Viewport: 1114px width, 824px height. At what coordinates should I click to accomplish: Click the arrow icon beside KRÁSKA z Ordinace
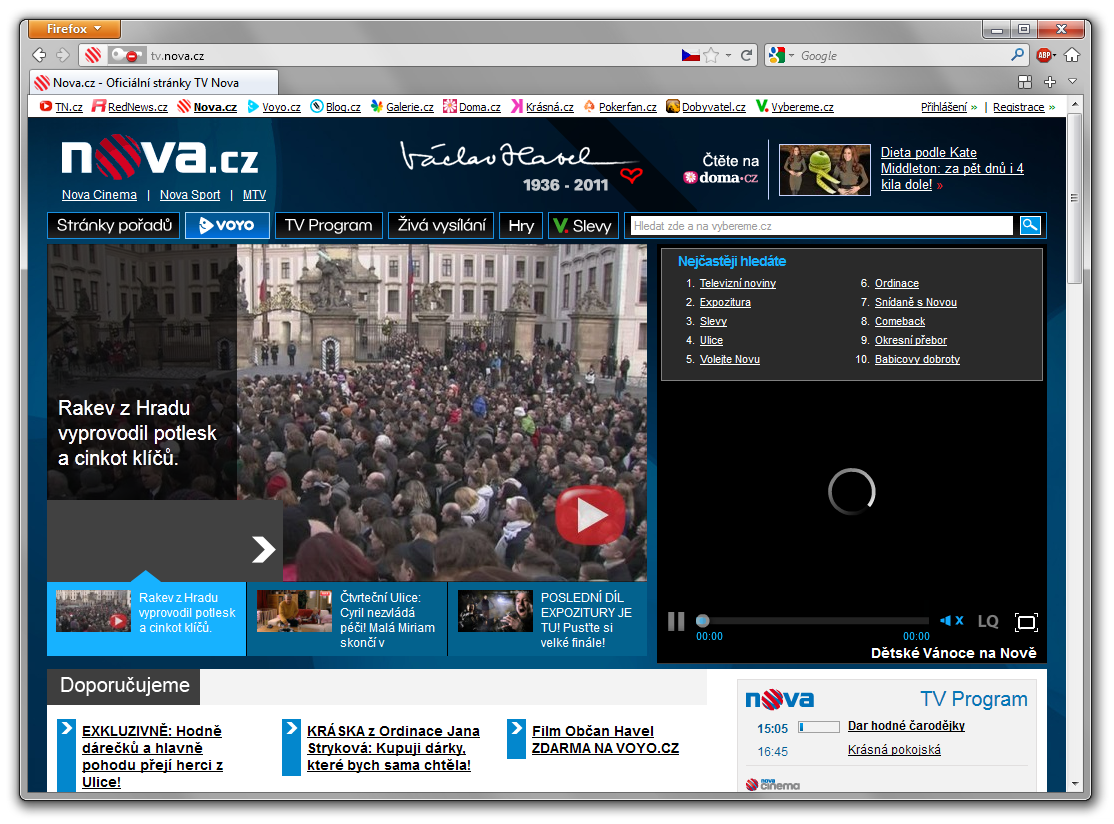[x=291, y=747]
